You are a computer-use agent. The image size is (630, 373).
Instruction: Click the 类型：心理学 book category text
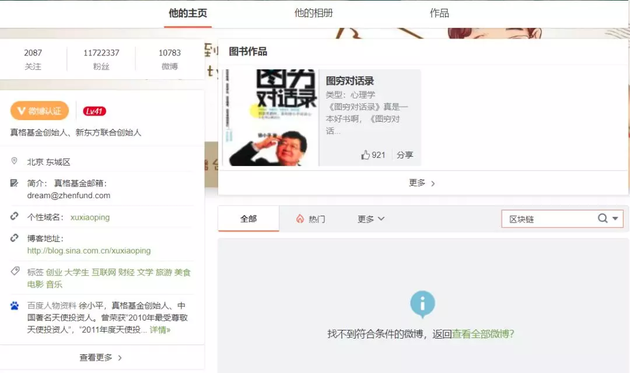(350, 95)
